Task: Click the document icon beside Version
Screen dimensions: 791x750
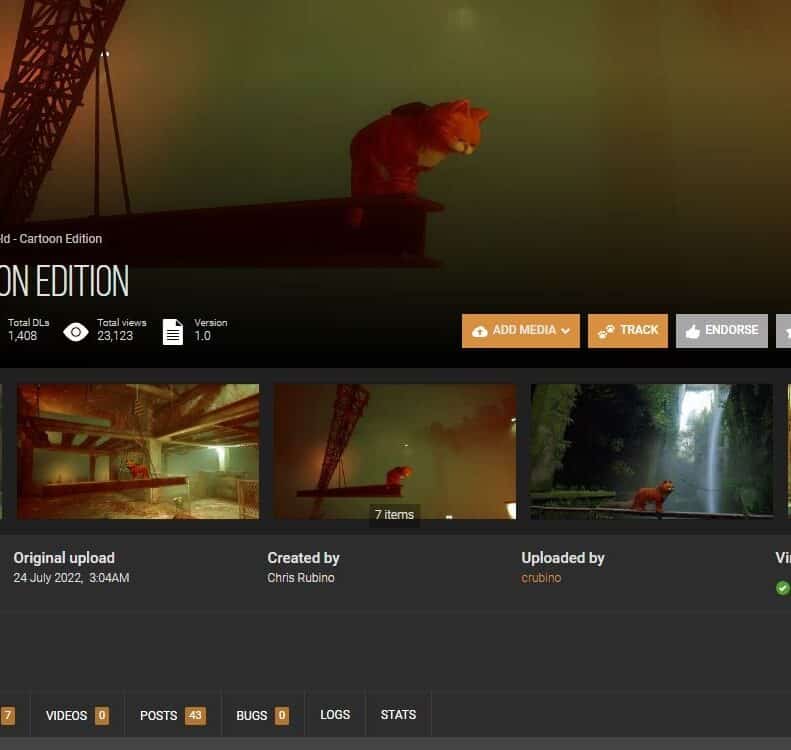Action: [x=173, y=332]
